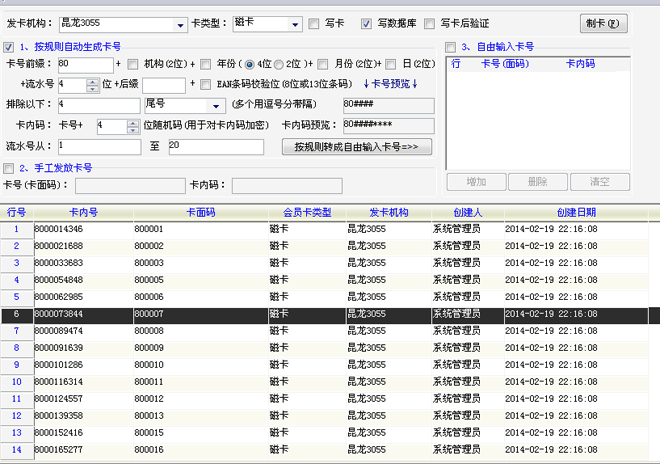Click the card number preview field 80####
The width and height of the screenshot is (660, 464).
click(x=389, y=106)
